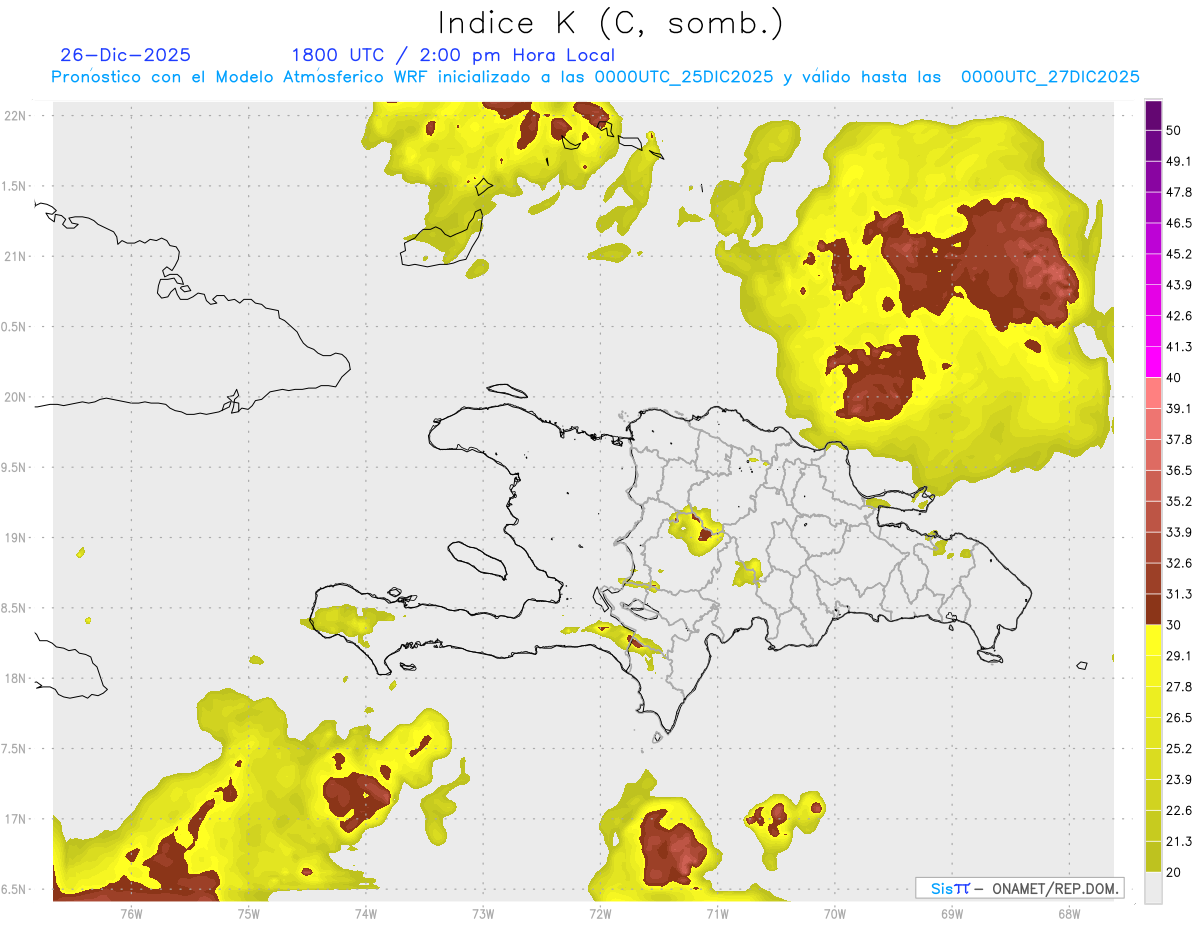Pick the brown swatch between 30 and 31.3
This screenshot has width=1200, height=927.
pos(1153,609)
